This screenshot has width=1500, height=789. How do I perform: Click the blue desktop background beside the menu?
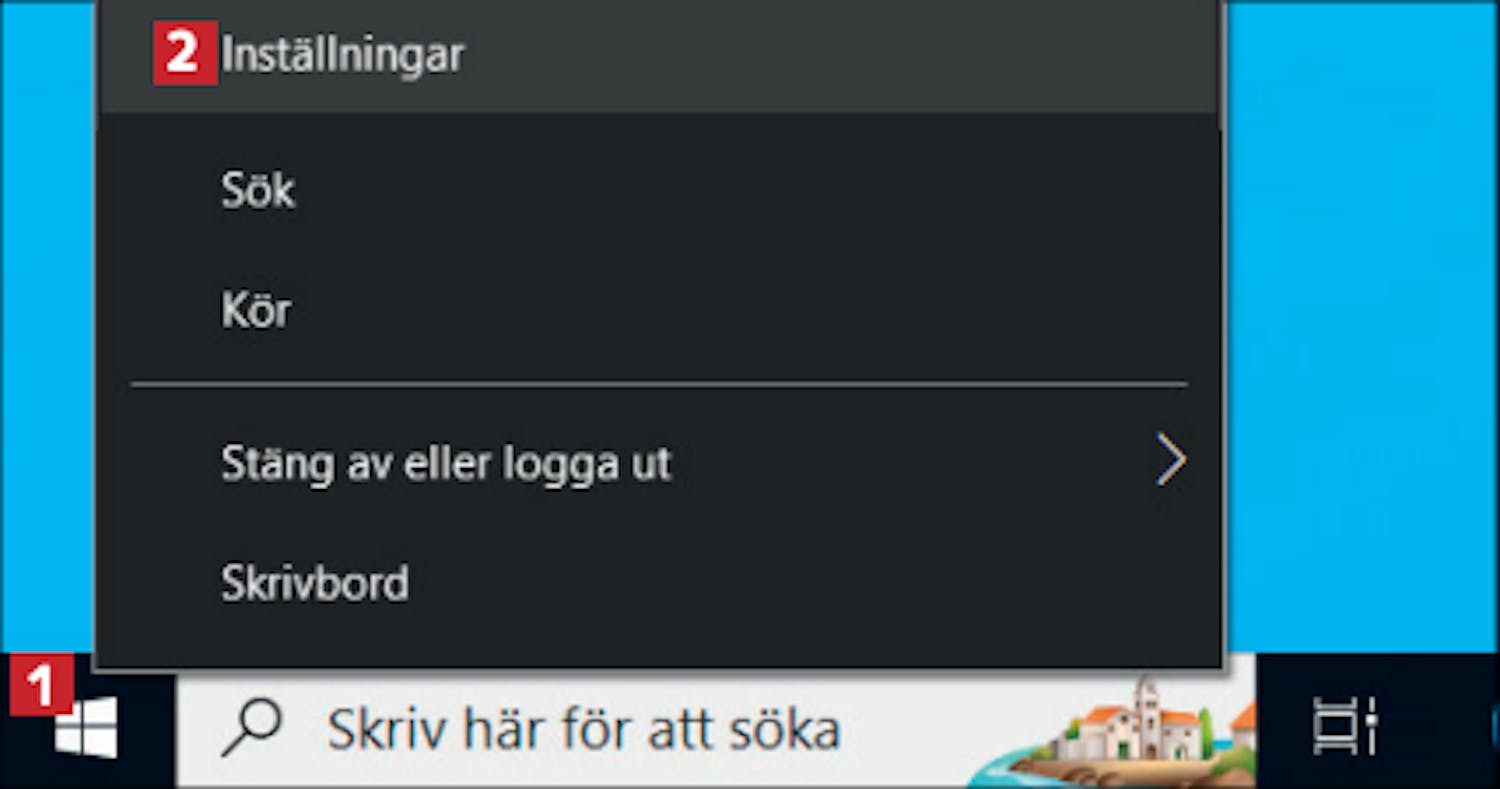pyautogui.click(x=1362, y=330)
